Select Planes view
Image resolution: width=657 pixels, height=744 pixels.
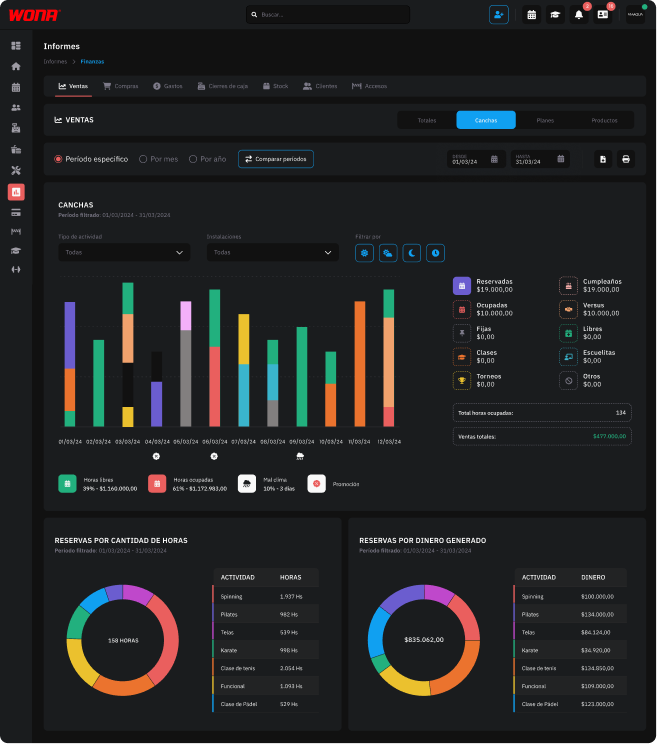click(545, 120)
